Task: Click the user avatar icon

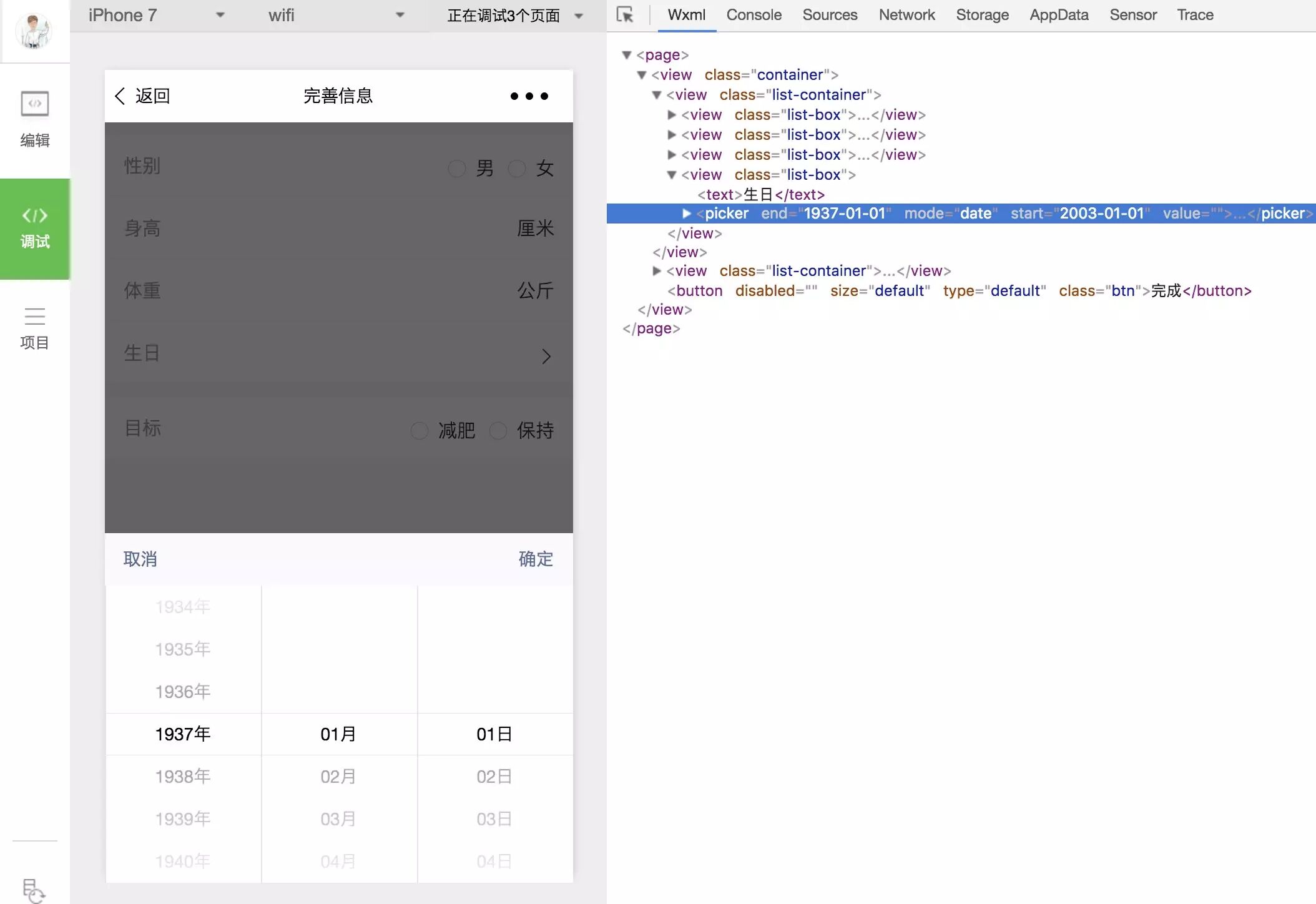Action: click(34, 30)
